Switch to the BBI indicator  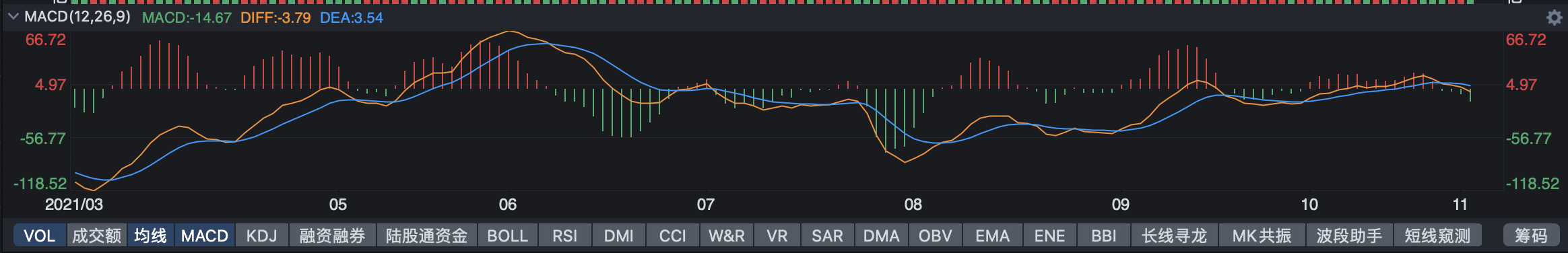tap(1104, 236)
